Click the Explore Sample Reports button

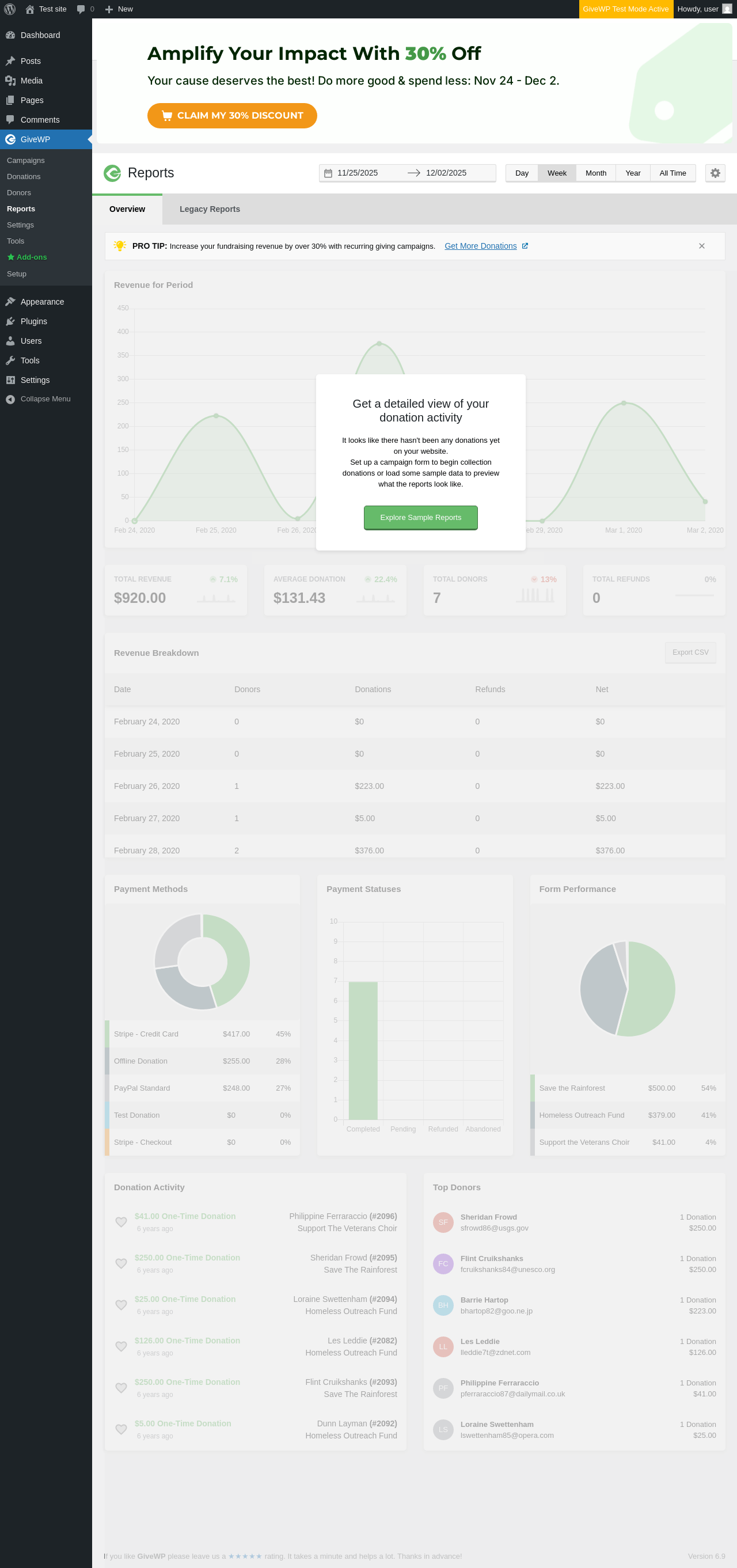tap(420, 518)
